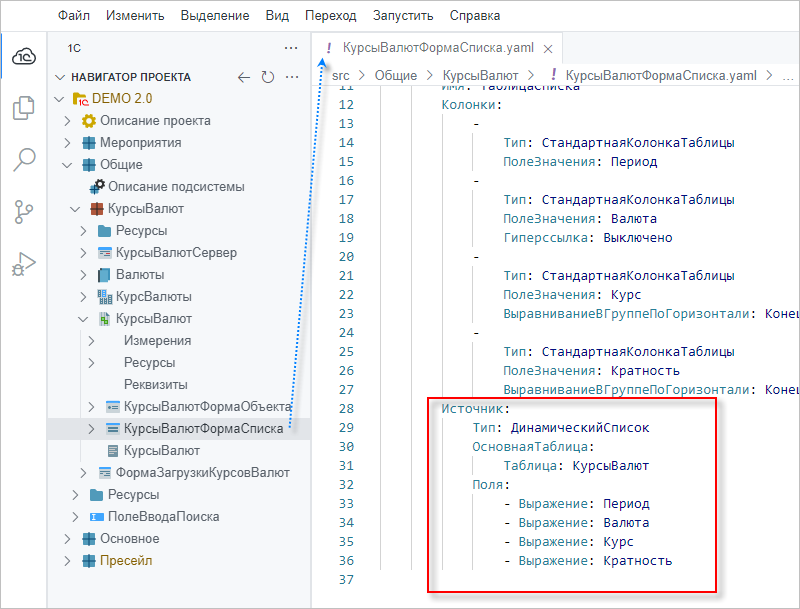Viewport: 800px width, 609px height.
Task: Open the Explorer files icon
Action: coord(24,108)
